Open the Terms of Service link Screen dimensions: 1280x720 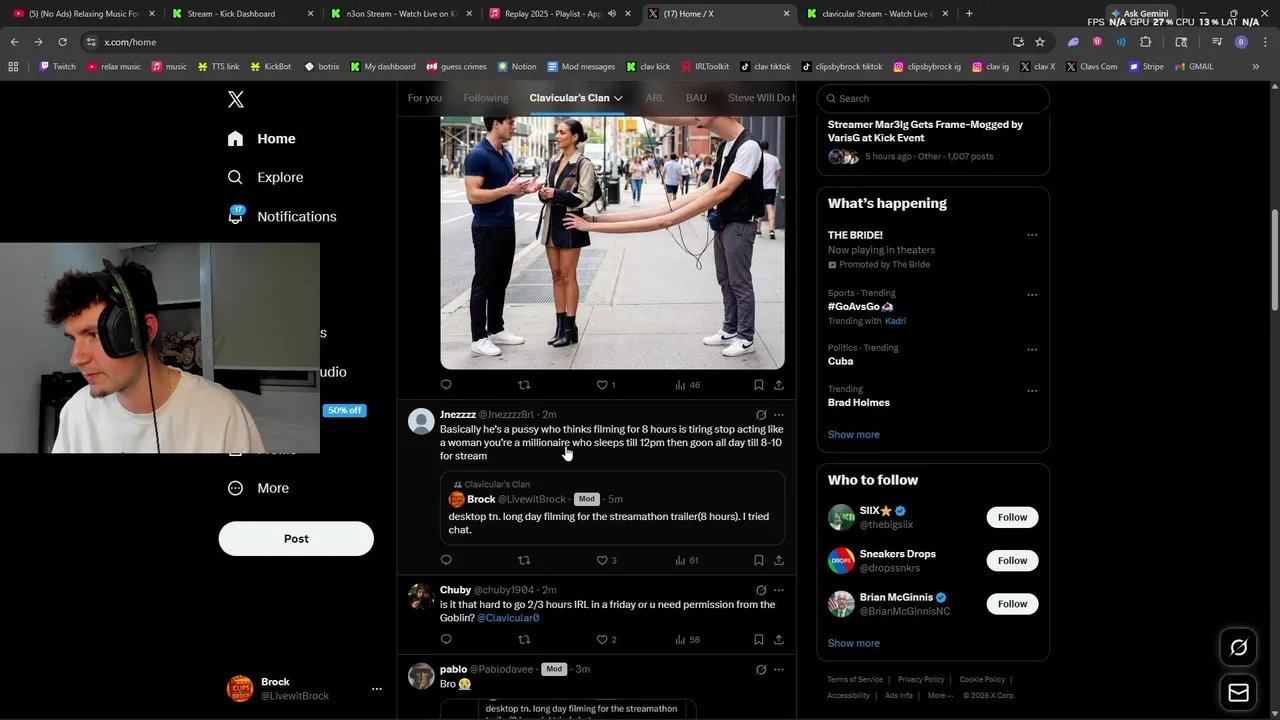(x=855, y=680)
